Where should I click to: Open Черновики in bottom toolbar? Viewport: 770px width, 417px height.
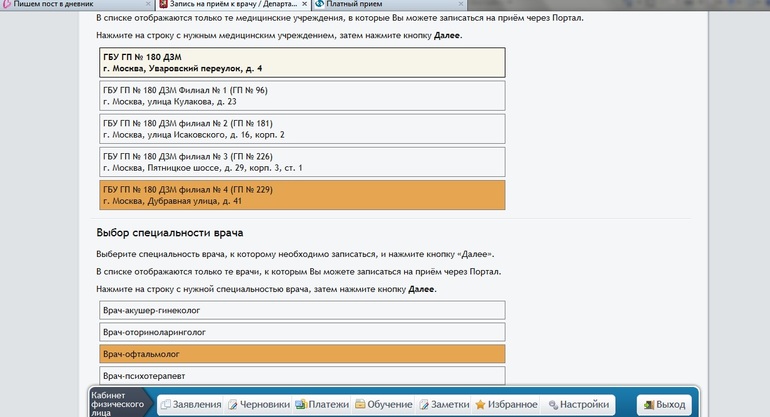259,405
